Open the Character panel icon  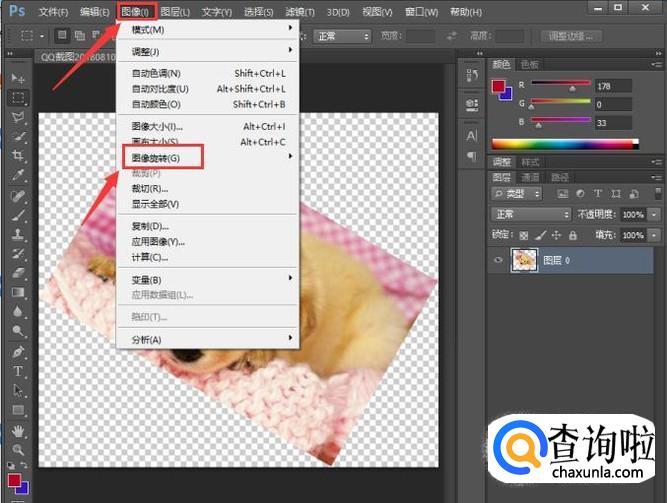472,136
